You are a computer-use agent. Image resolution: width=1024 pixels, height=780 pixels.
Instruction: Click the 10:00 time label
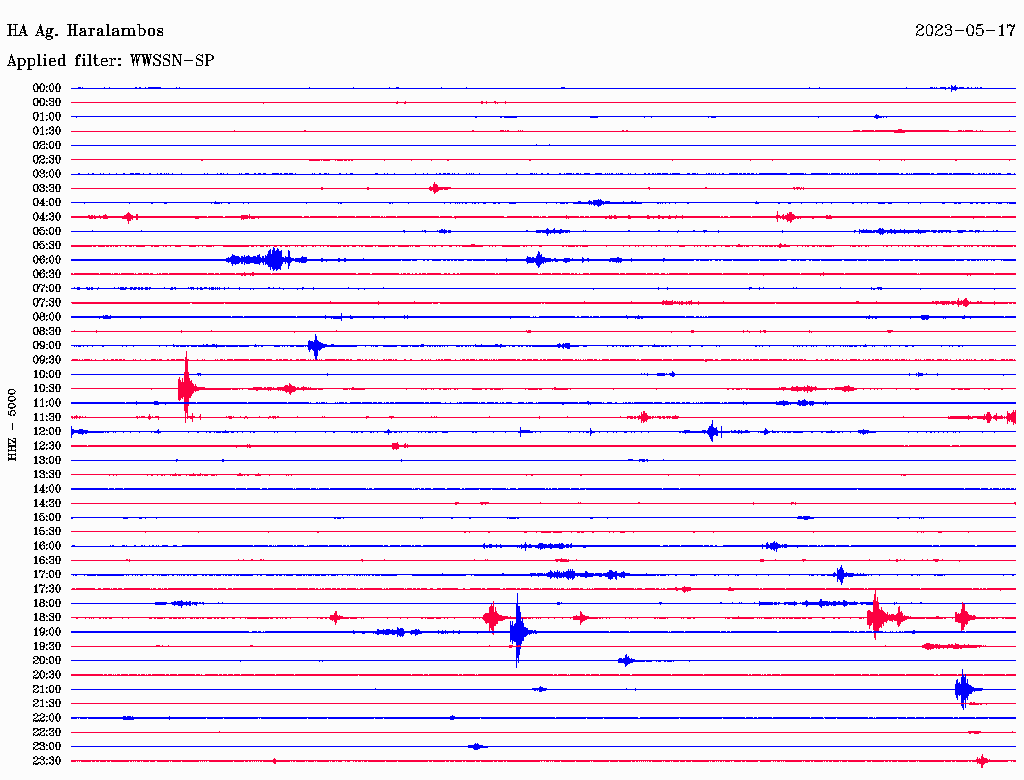click(x=47, y=374)
